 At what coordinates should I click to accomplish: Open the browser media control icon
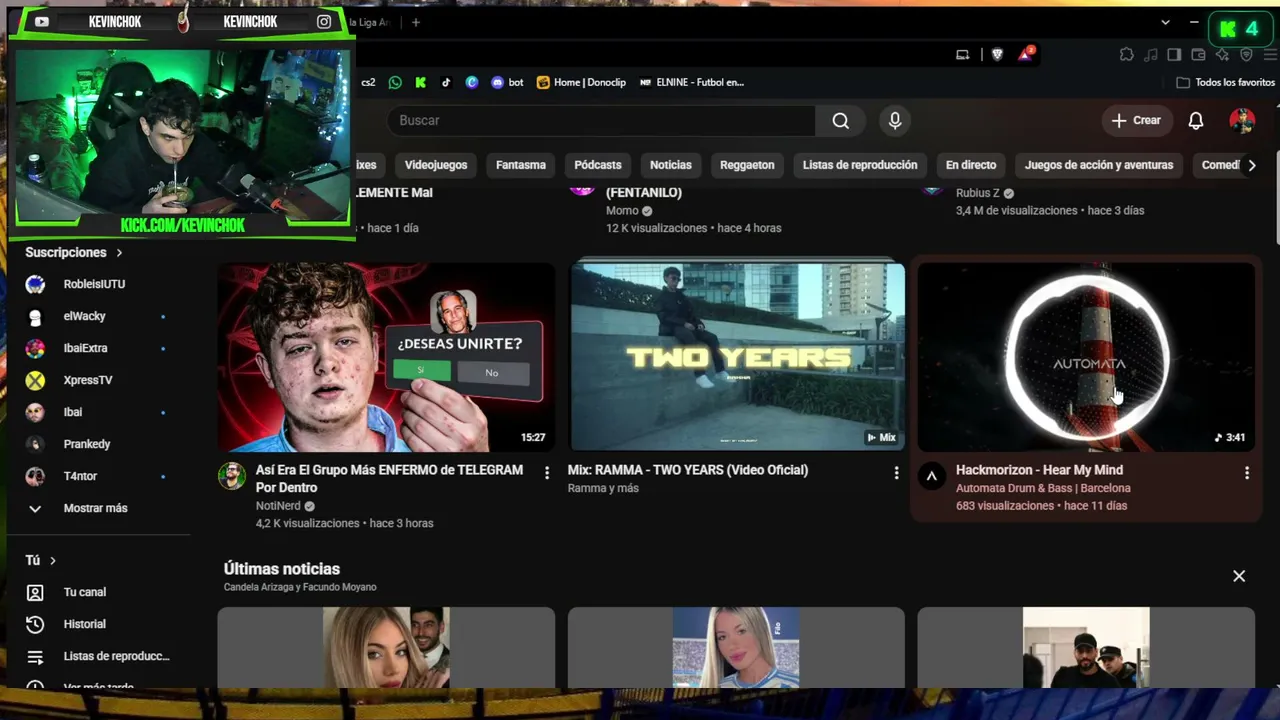pos(1151,54)
